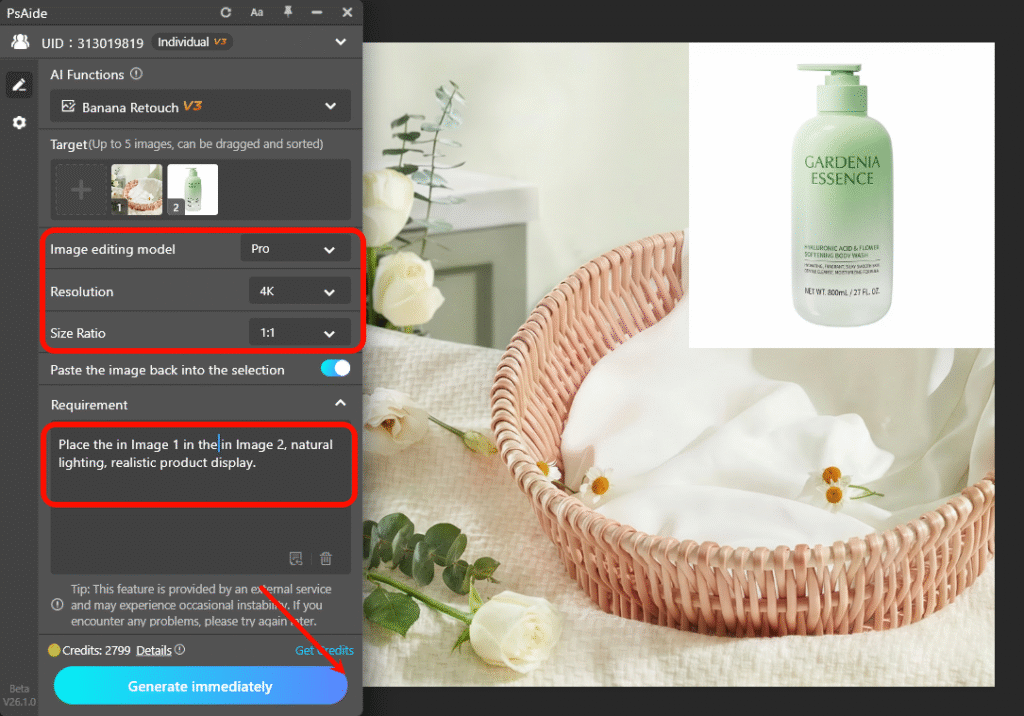This screenshot has height=716, width=1024.
Task: Toggle Paste the image back into selection
Action: pyautogui.click(x=335, y=369)
